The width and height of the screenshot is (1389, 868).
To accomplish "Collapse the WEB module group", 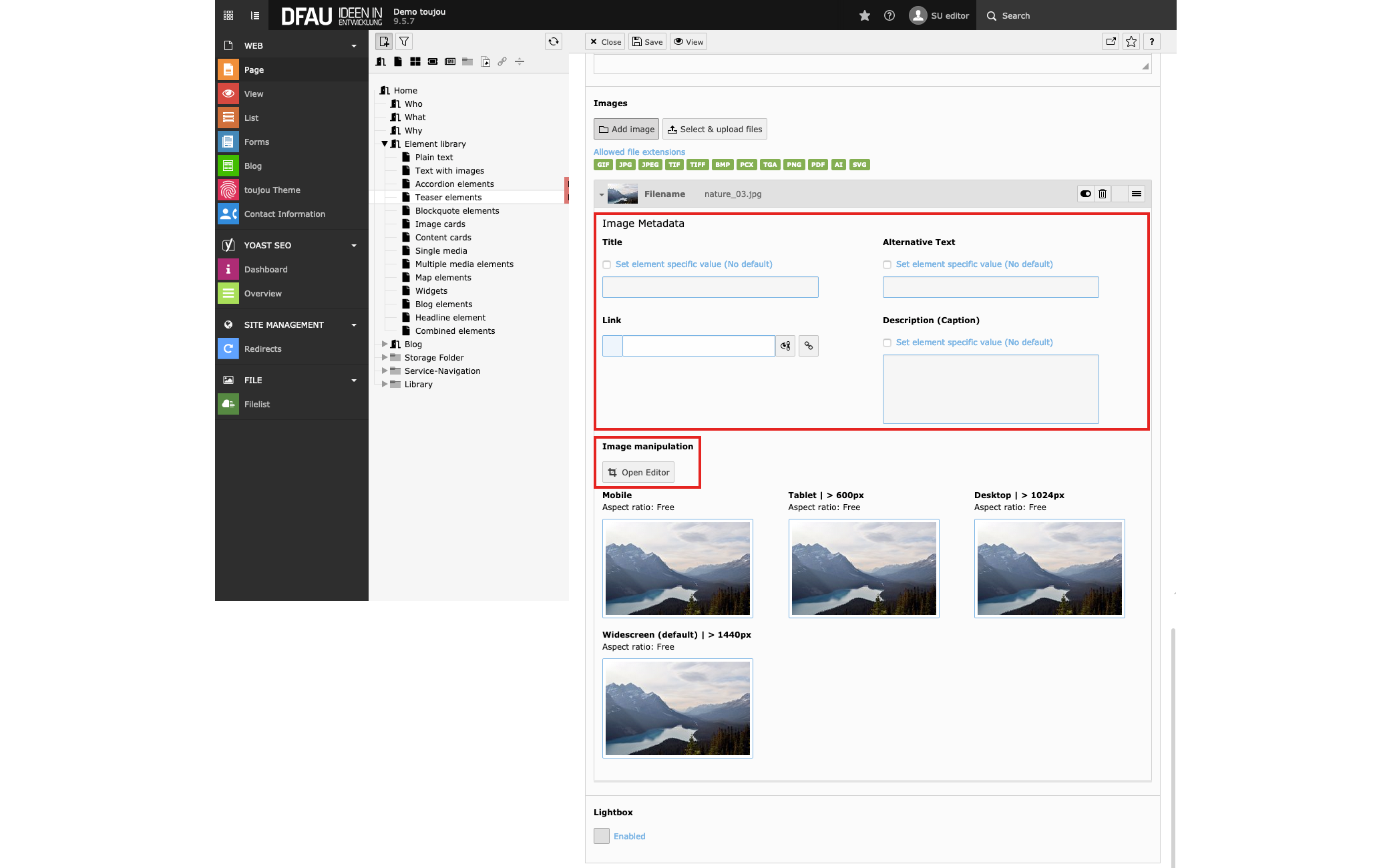I will point(354,45).
